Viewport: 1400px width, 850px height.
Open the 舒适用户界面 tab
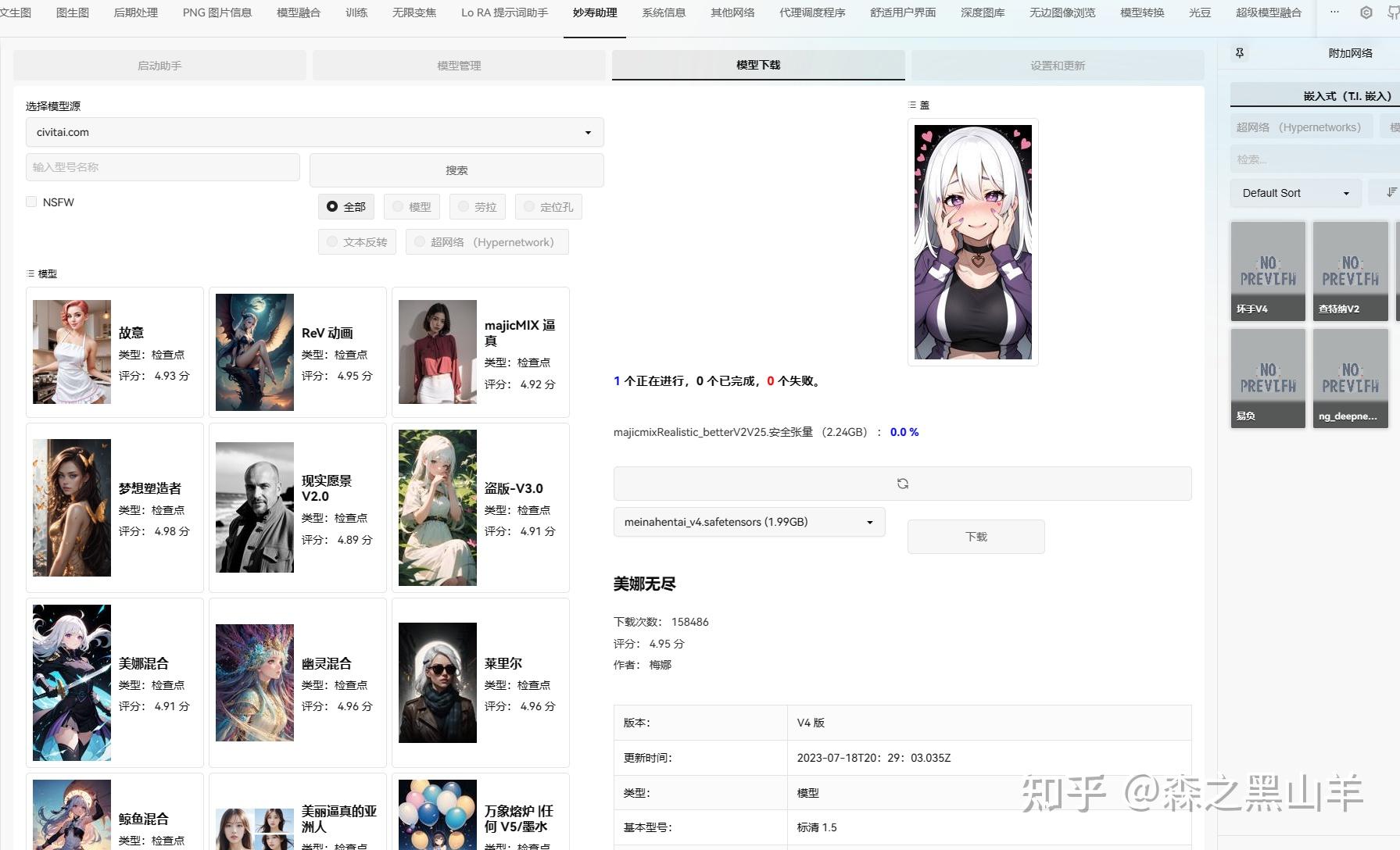[x=903, y=12]
